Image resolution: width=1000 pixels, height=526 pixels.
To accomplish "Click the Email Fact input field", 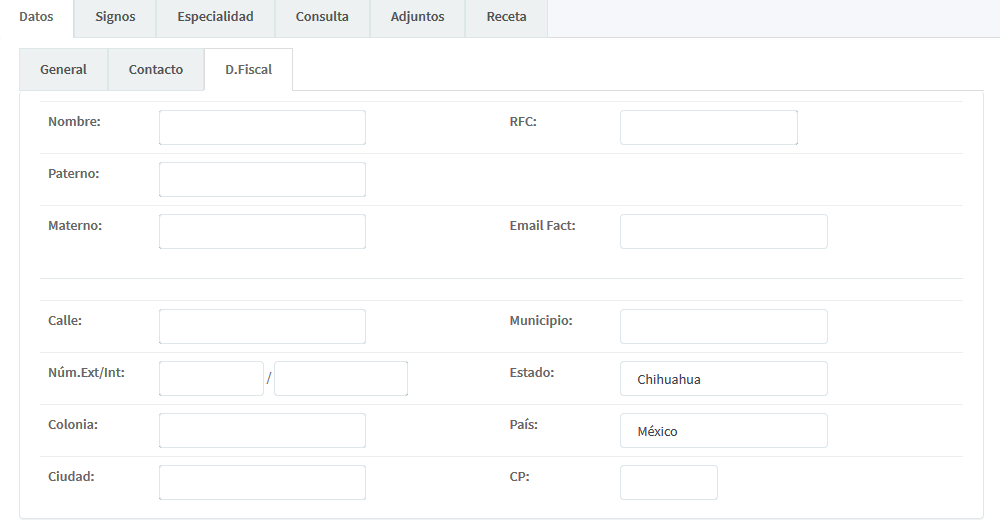I will coord(723,232).
